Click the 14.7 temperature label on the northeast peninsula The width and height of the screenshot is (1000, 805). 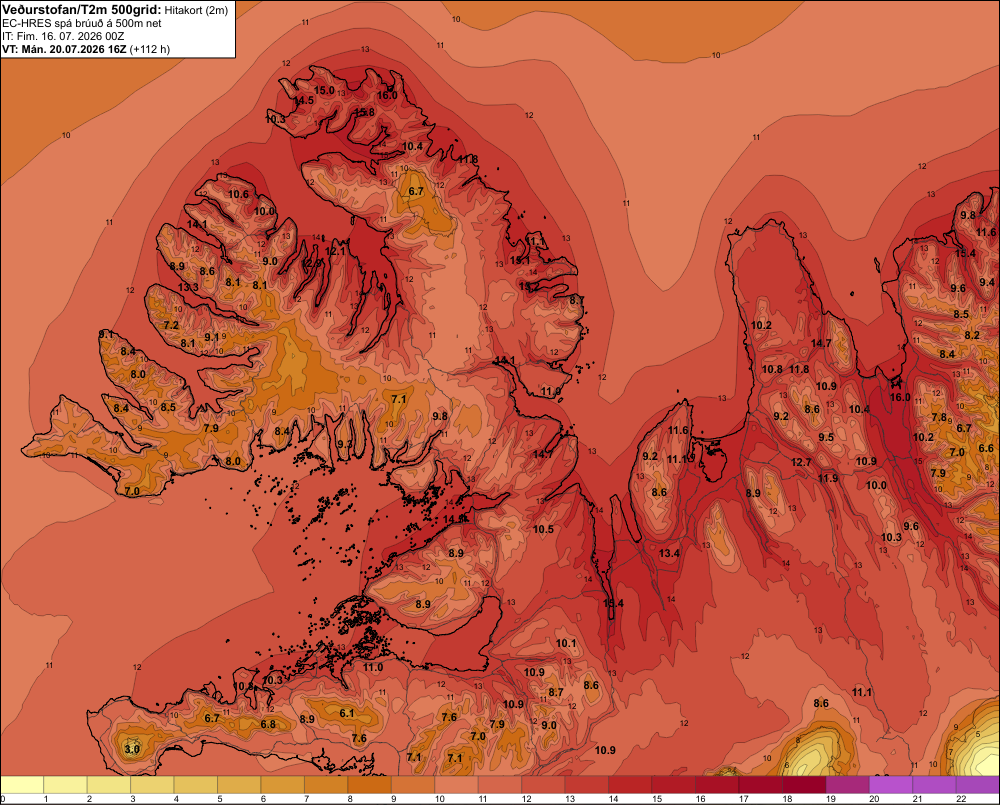[821, 343]
